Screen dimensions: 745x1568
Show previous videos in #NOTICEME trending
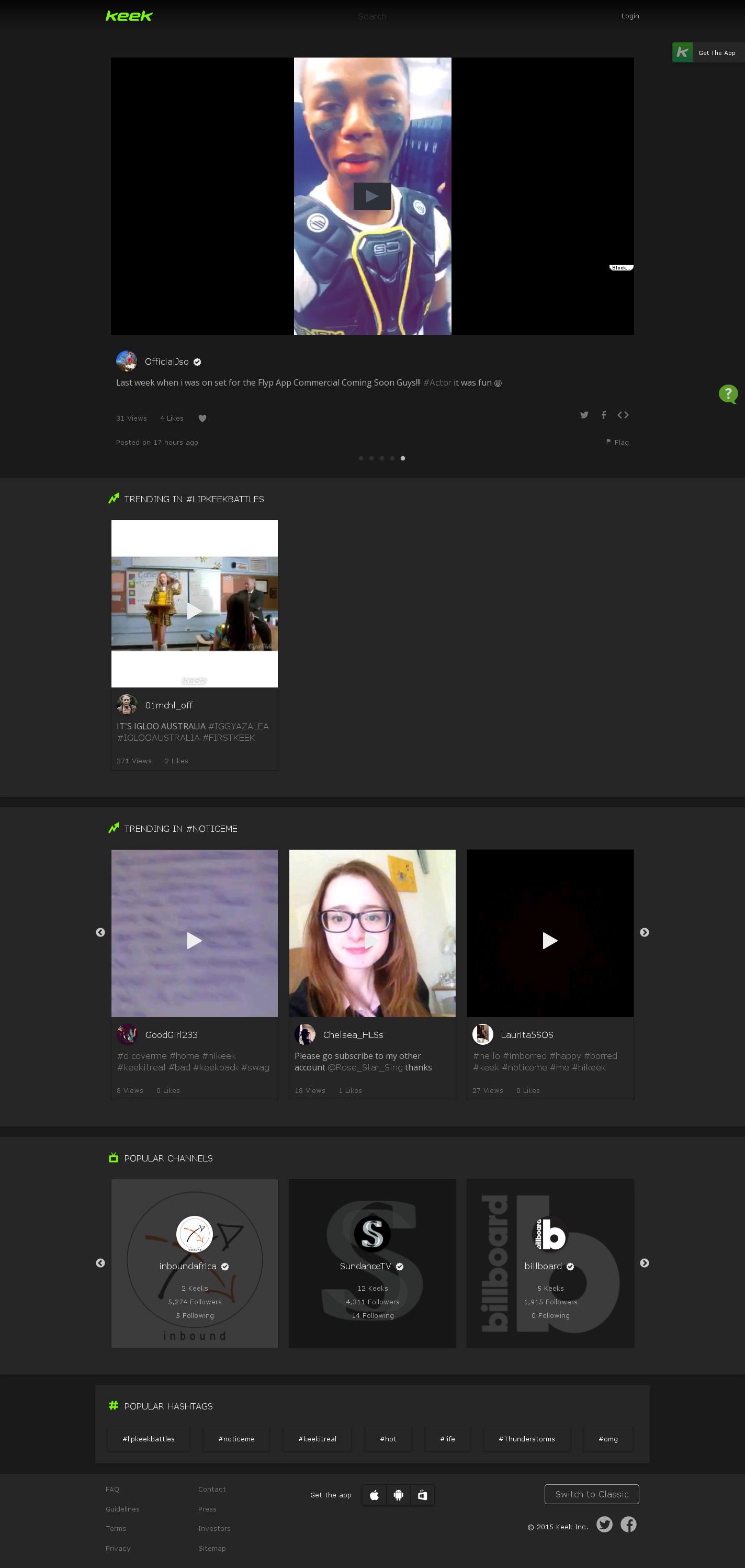point(100,932)
